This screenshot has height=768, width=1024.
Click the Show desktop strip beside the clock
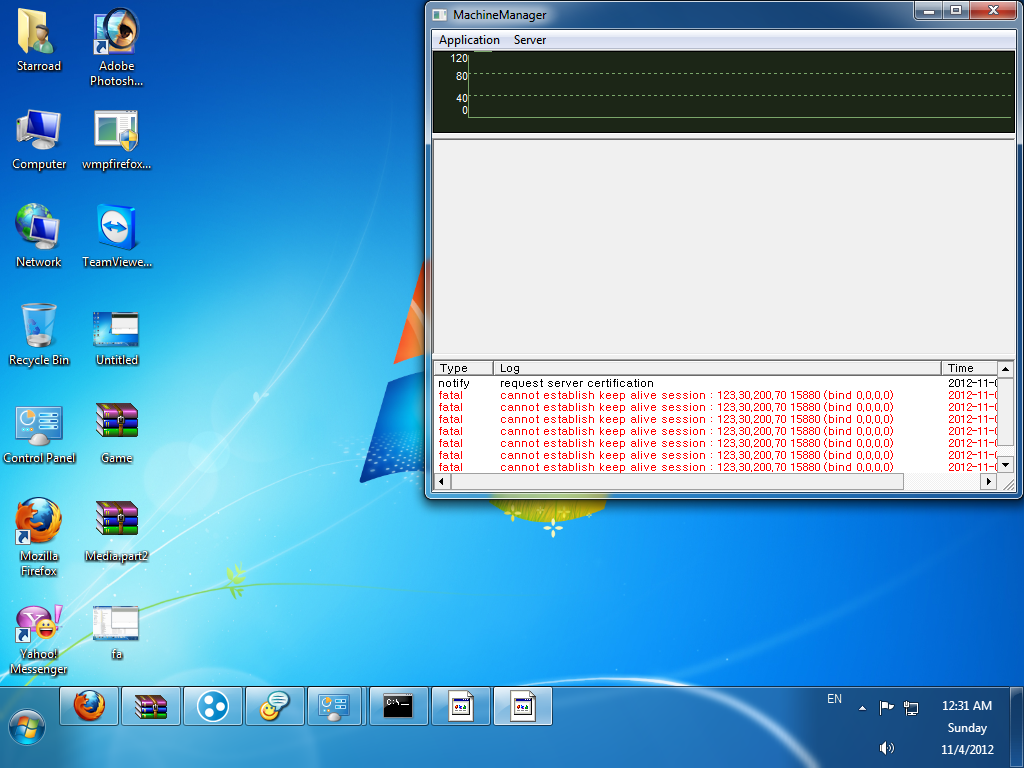1018,727
